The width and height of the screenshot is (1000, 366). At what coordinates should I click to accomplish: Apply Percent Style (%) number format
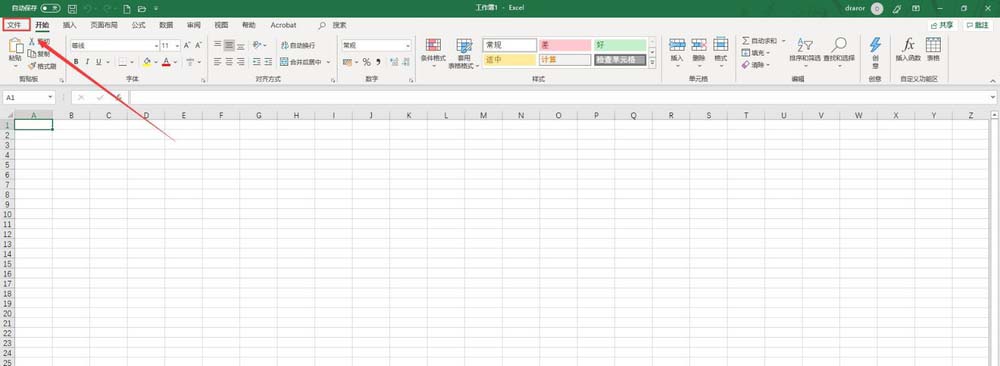click(x=367, y=62)
